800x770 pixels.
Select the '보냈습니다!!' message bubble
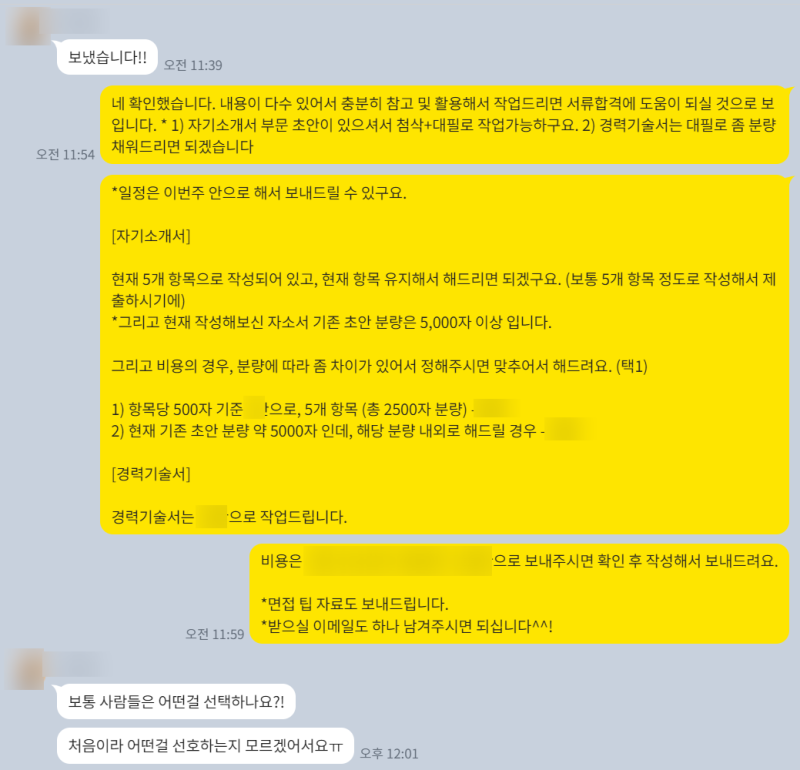coord(107,57)
